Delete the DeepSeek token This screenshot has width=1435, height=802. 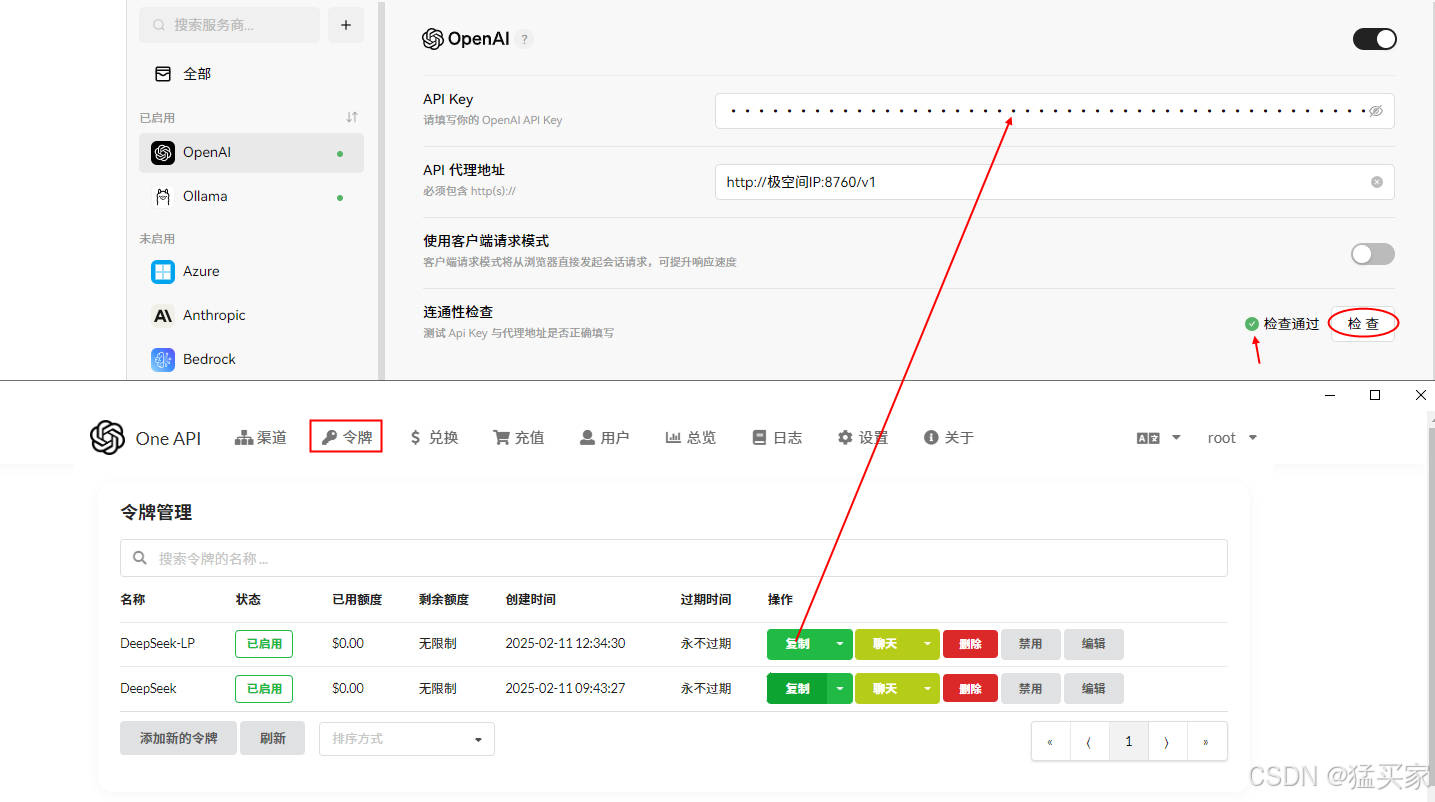(970, 689)
